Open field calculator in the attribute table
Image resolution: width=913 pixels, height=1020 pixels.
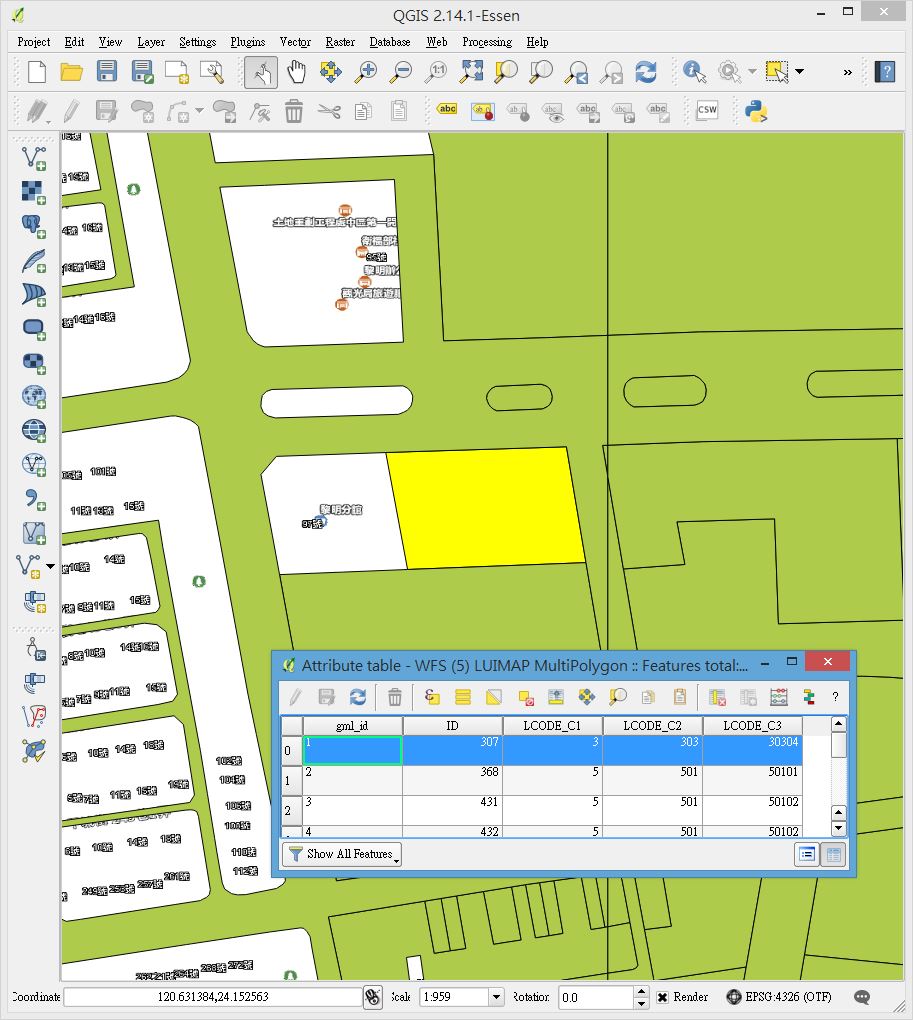click(778, 697)
